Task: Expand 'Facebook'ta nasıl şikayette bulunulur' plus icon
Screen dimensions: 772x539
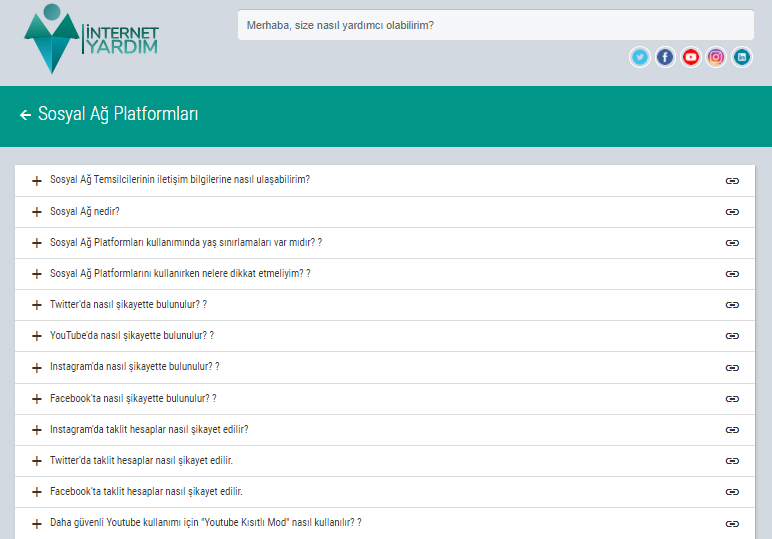Action: coord(36,399)
